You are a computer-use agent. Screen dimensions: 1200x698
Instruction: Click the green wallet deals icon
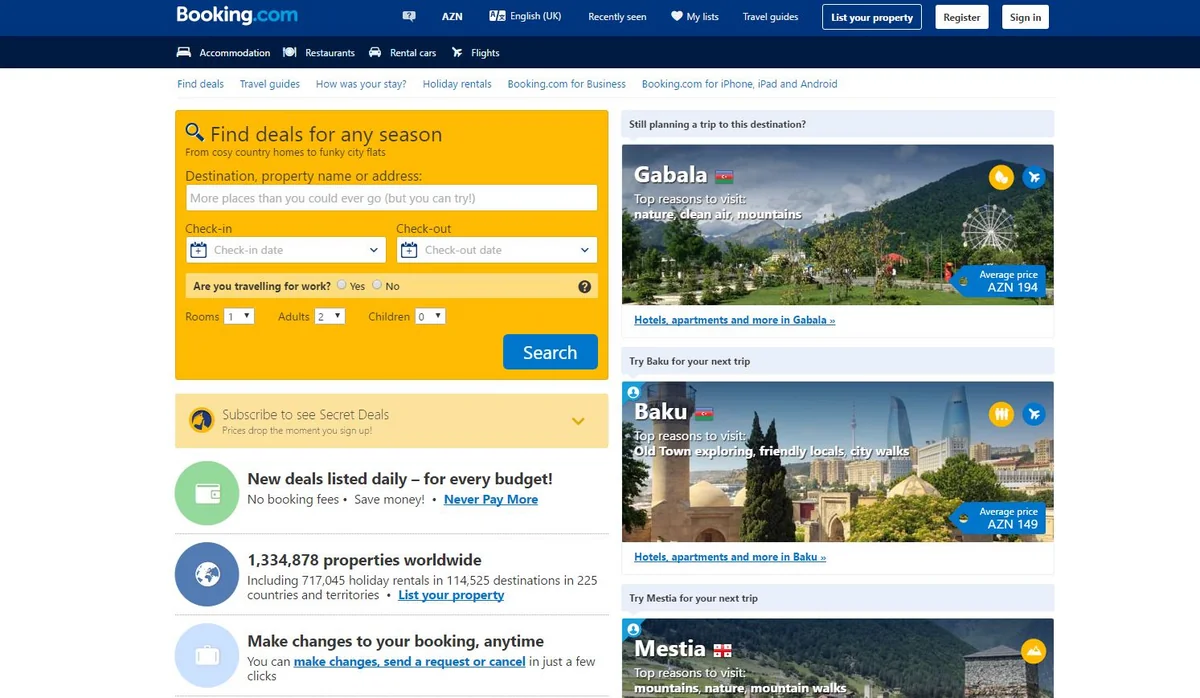(207, 493)
